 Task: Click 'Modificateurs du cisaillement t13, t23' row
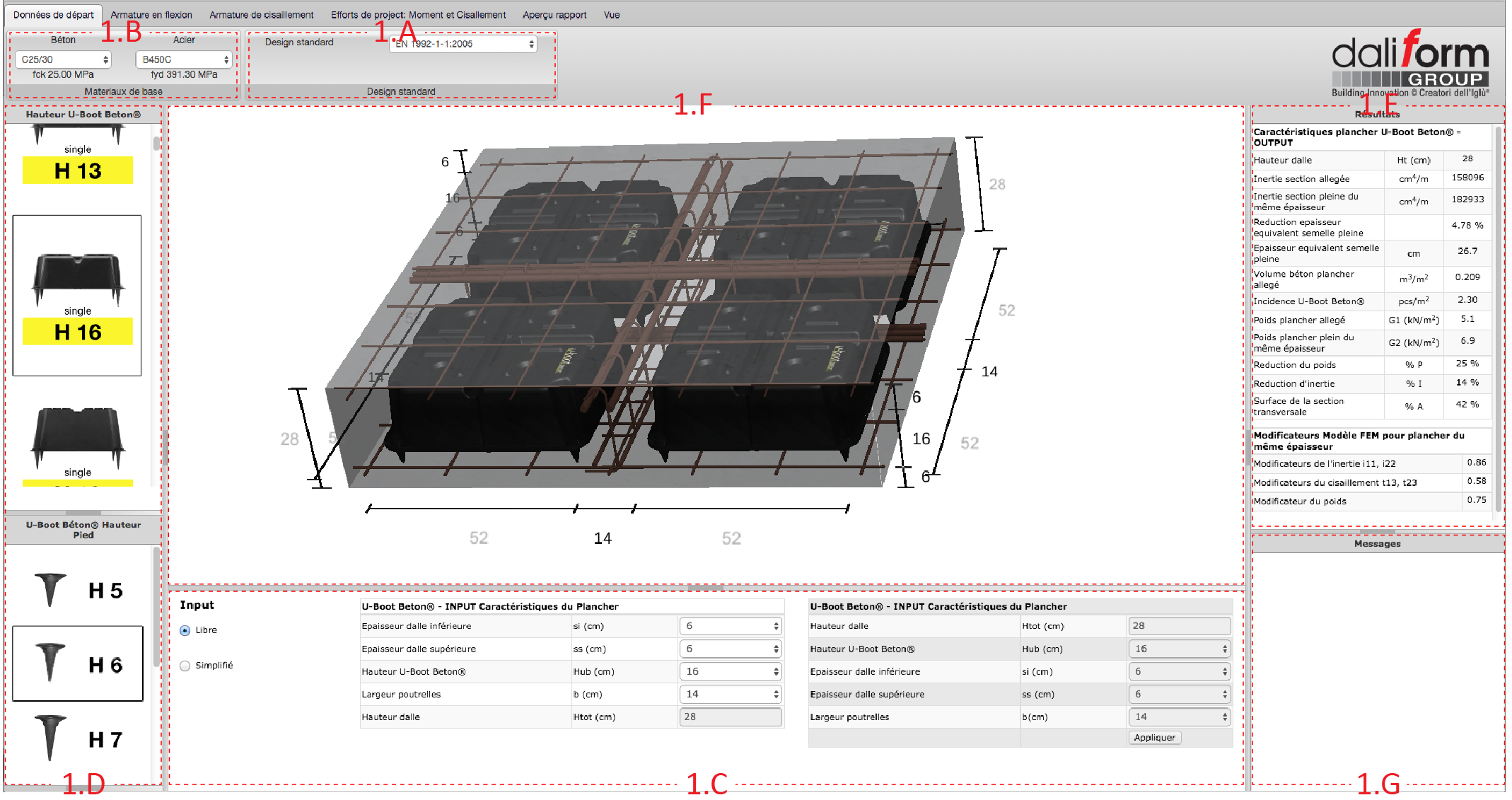(x=1372, y=483)
